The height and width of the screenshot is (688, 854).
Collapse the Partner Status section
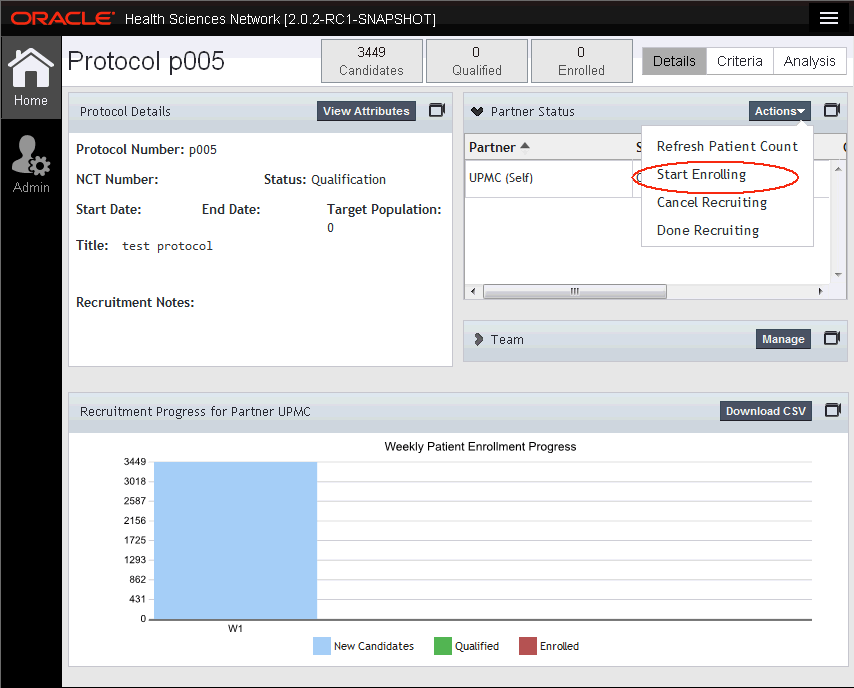coord(477,111)
